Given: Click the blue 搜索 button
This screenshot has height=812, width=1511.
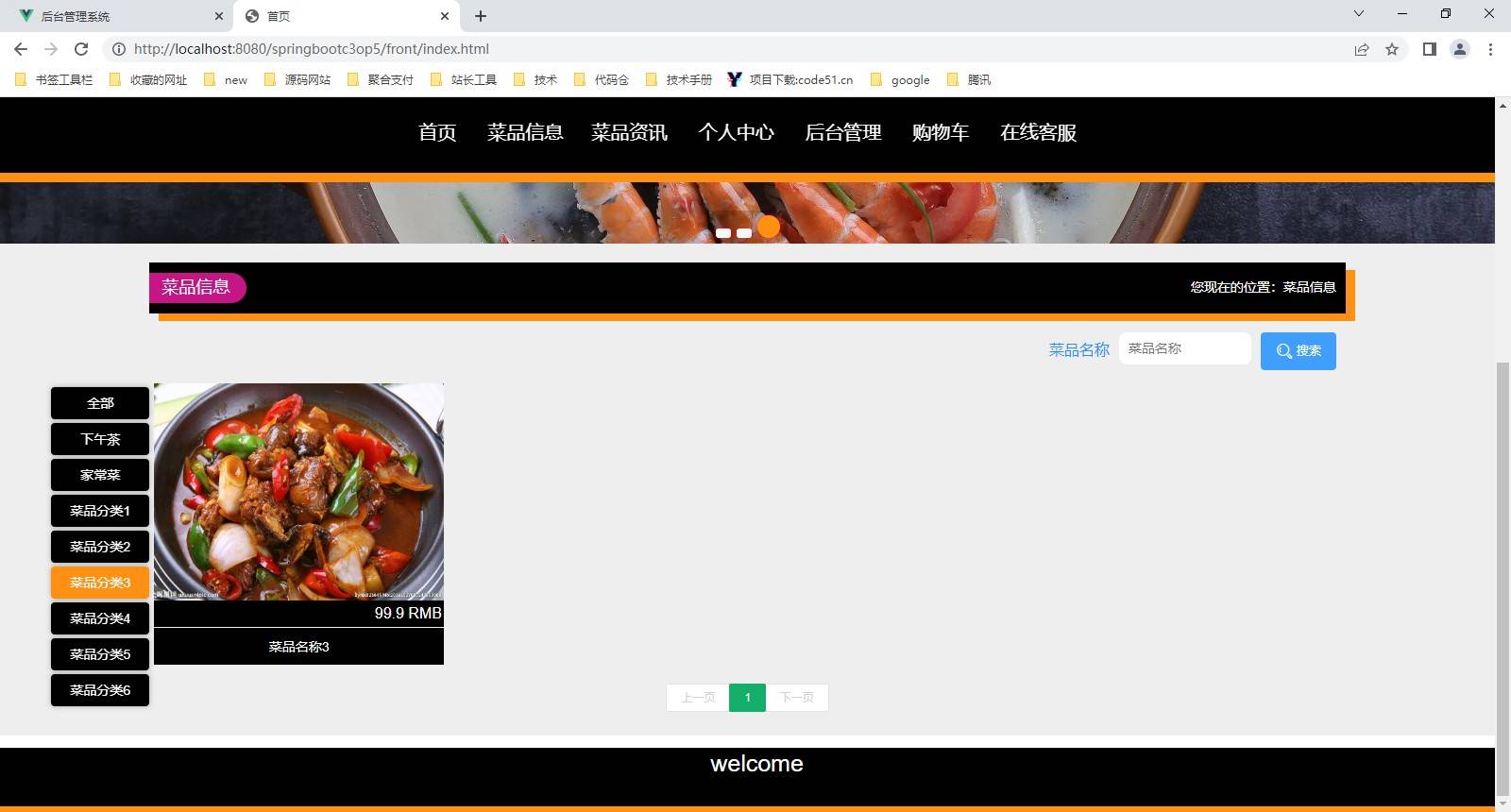Looking at the screenshot, I should pos(1299,351).
